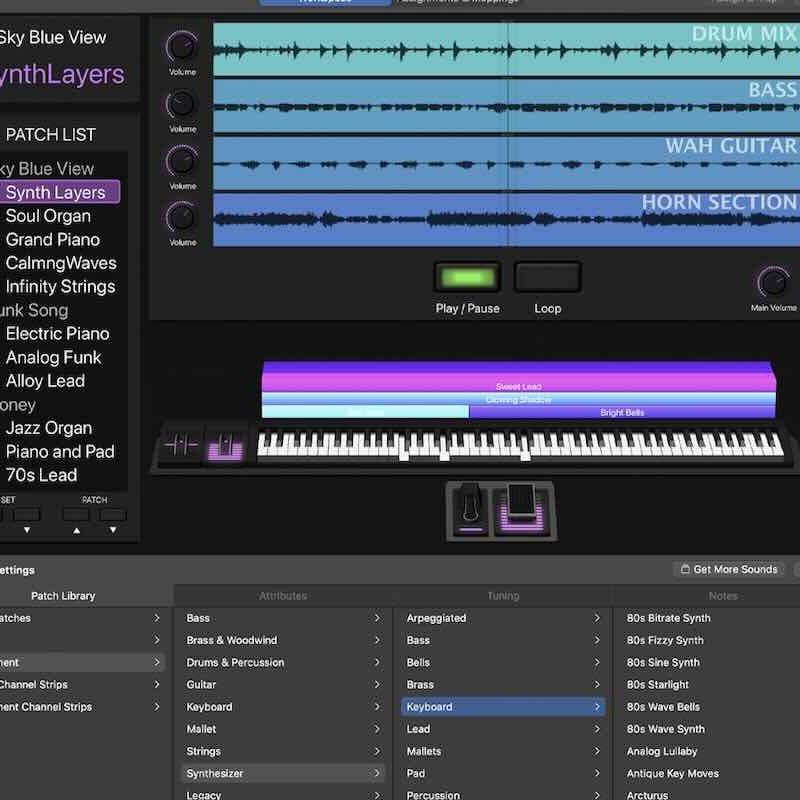Screen dimensions: 800x800
Task: Expand the Drums & Percussion category
Action: [283, 662]
